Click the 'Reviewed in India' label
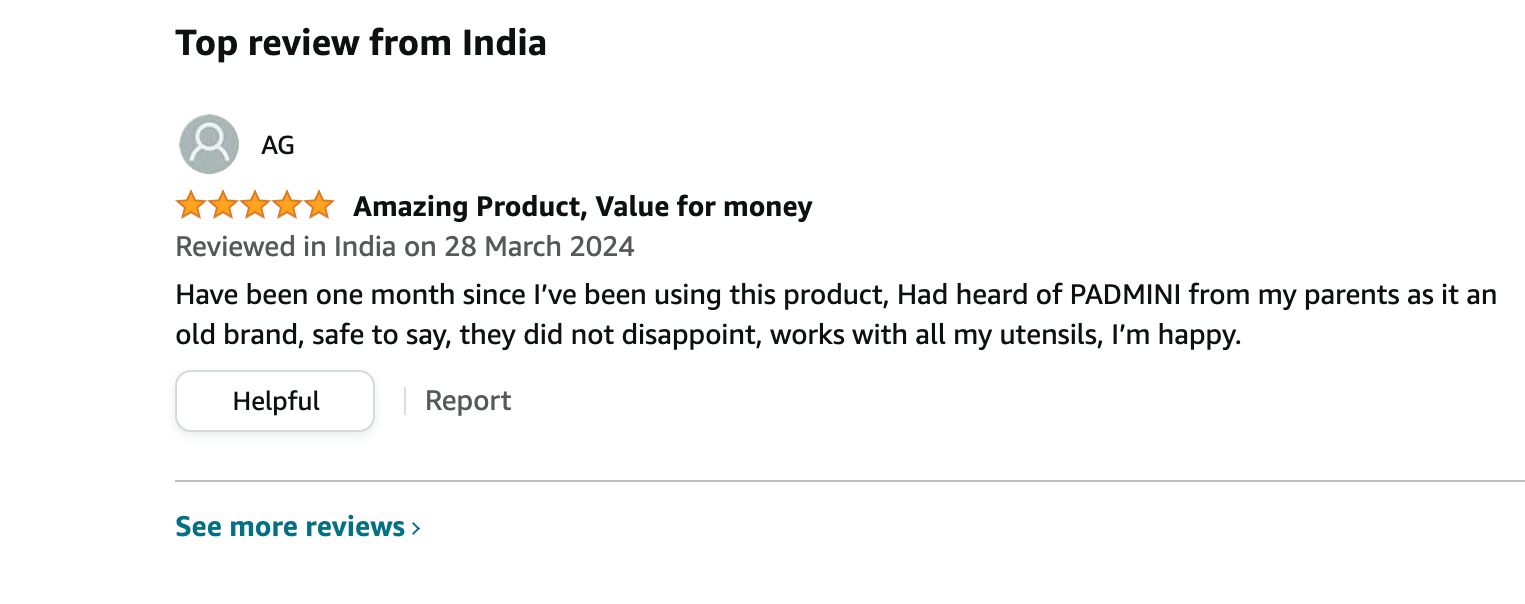 (x=286, y=246)
